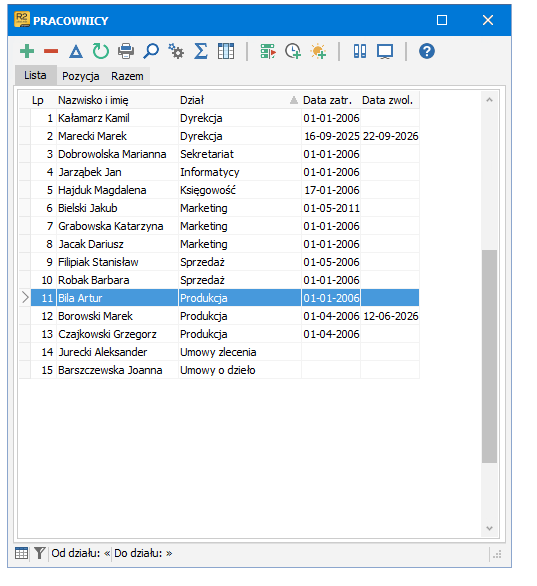The height and width of the screenshot is (586, 537).
Task: Open settings with the gears icon
Action: coord(176,51)
